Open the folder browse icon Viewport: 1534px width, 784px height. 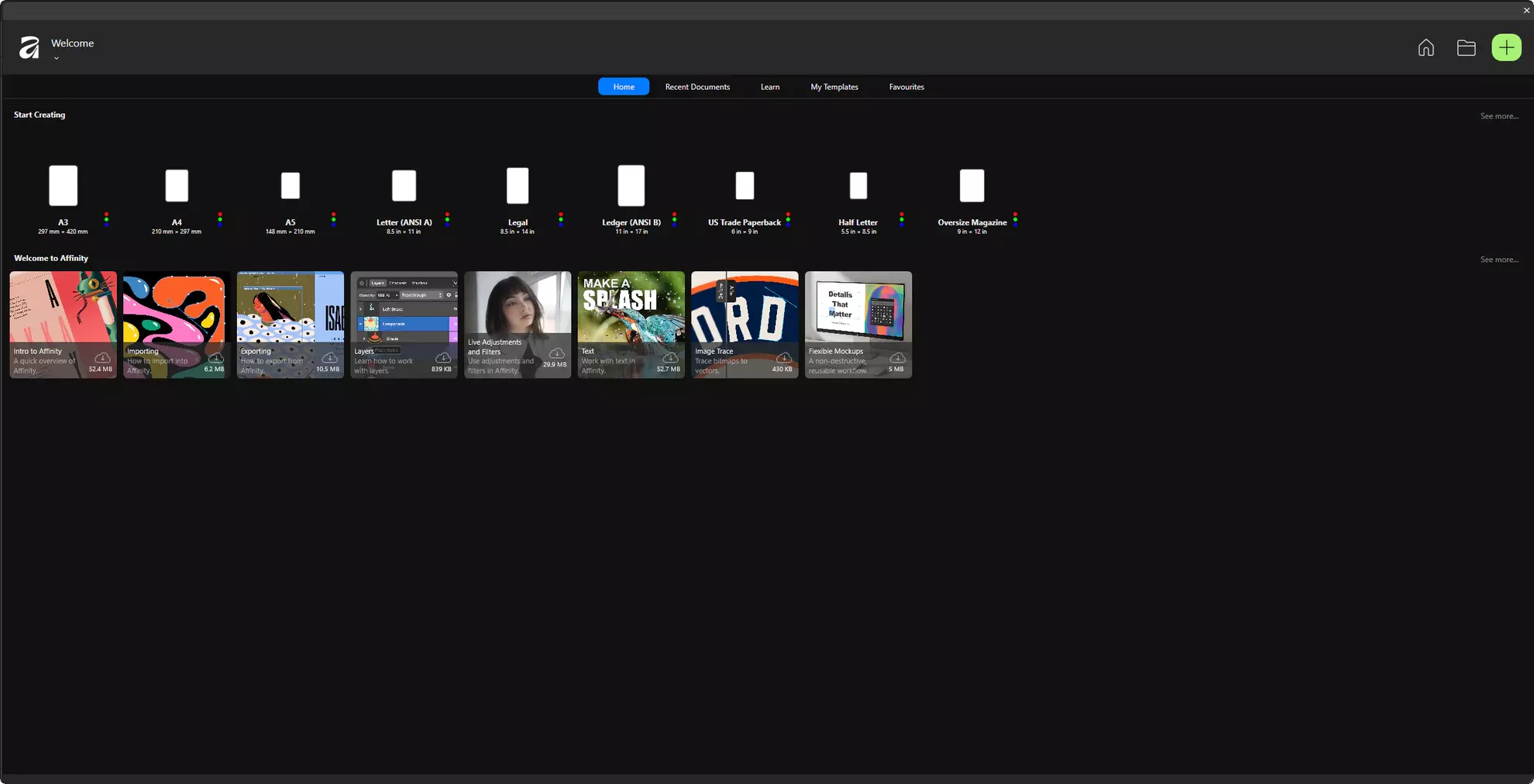click(1466, 47)
